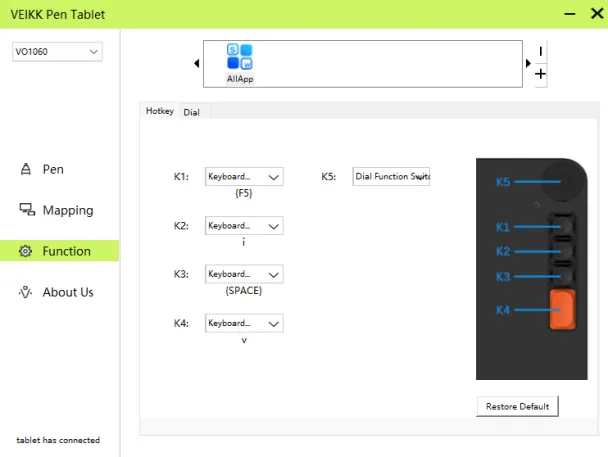Click the right arrow of the app list
This screenshot has height=457, width=608.
[528, 63]
